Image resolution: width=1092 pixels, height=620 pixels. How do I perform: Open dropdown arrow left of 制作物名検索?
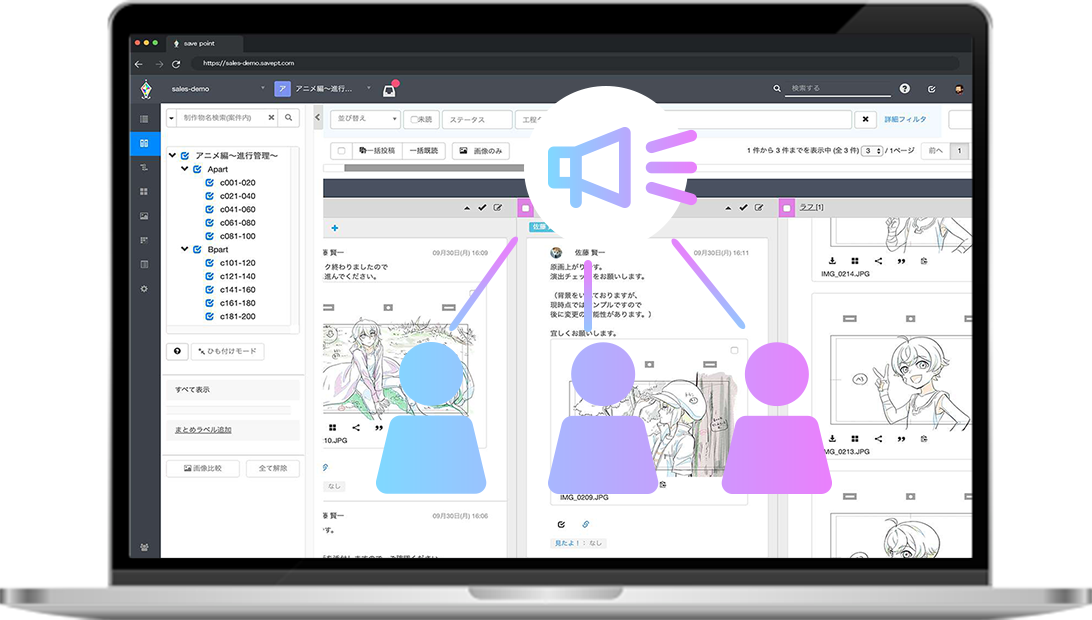point(171,118)
